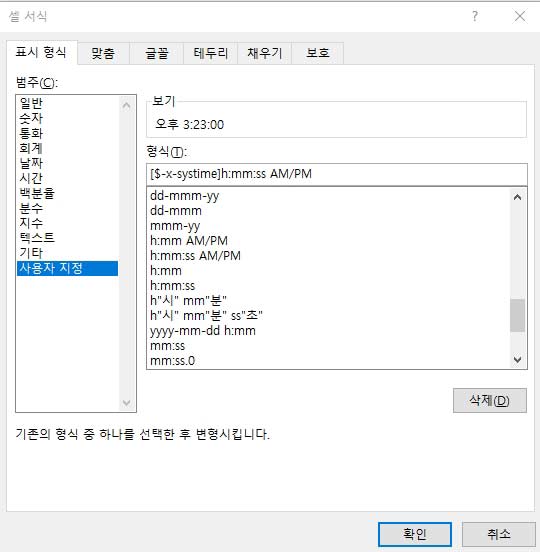
Task: Switch to the 맞춤 tab
Action: pos(103,53)
